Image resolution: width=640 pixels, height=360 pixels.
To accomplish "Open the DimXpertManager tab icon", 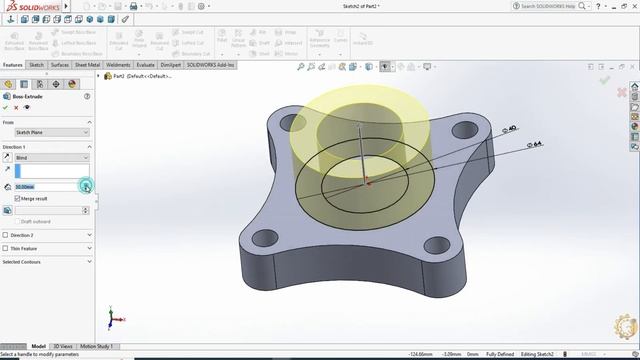I will (56, 84).
